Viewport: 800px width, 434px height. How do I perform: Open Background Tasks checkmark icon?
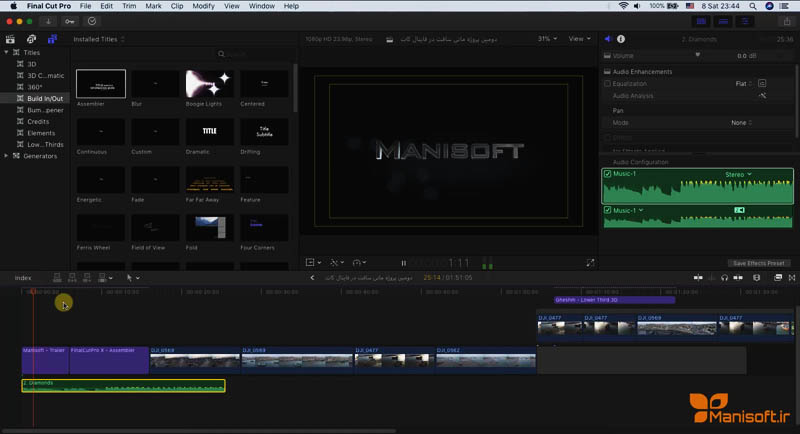pyautogui.click(x=92, y=21)
